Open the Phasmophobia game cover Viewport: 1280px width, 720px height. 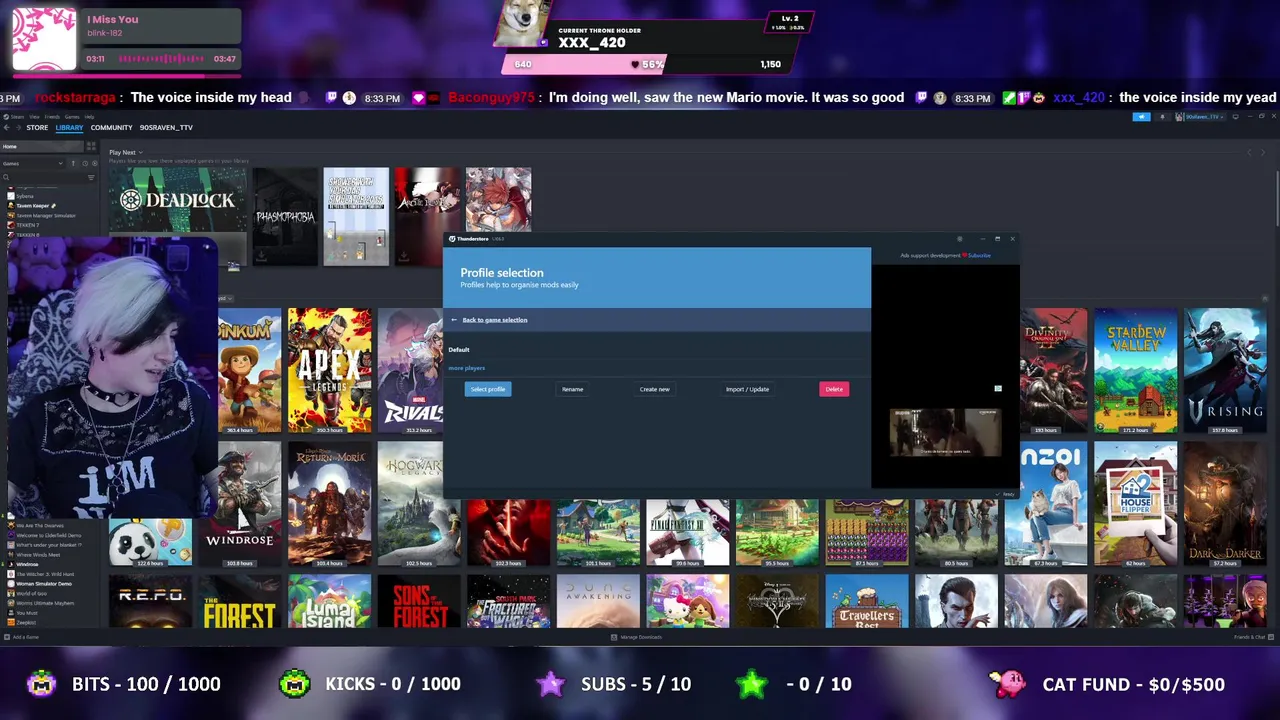point(285,216)
